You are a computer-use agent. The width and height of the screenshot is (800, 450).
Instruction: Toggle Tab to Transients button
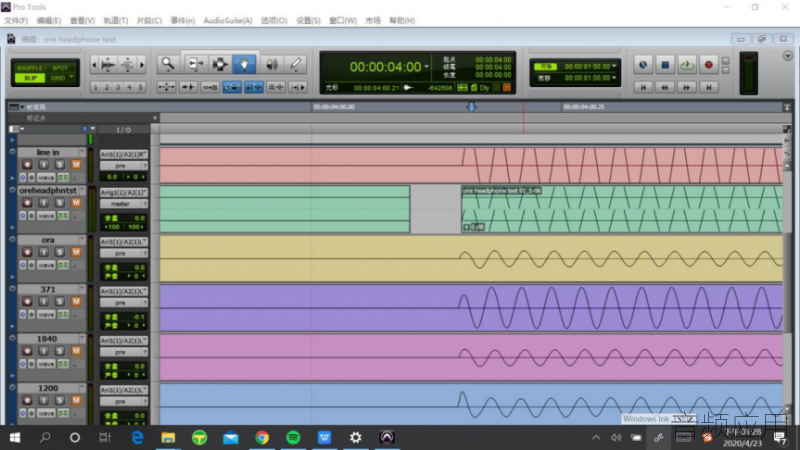(x=188, y=87)
